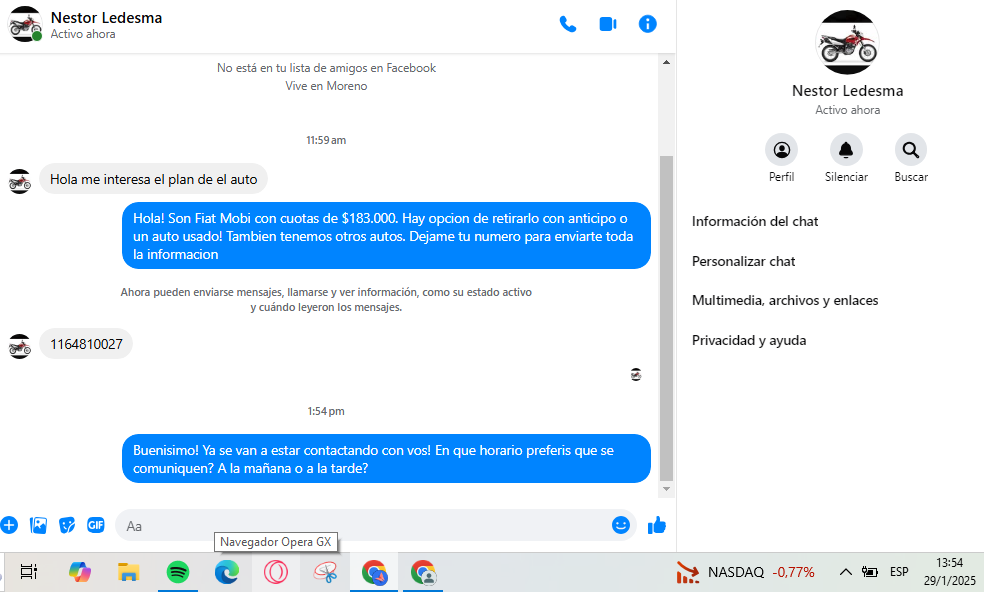This screenshot has width=984, height=592.
Task: Click the 'Buenisimo! Ya se van' sent message
Action: click(386, 459)
